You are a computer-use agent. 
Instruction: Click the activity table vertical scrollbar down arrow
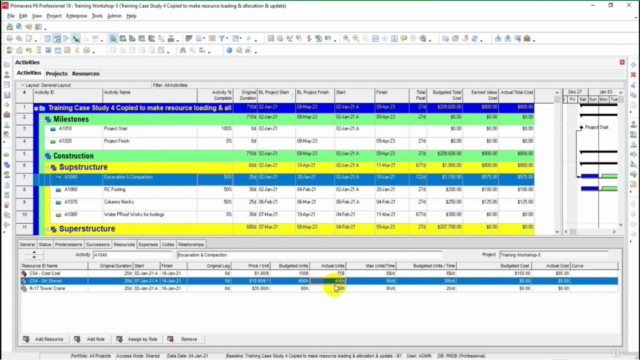pyautogui.click(x=557, y=231)
